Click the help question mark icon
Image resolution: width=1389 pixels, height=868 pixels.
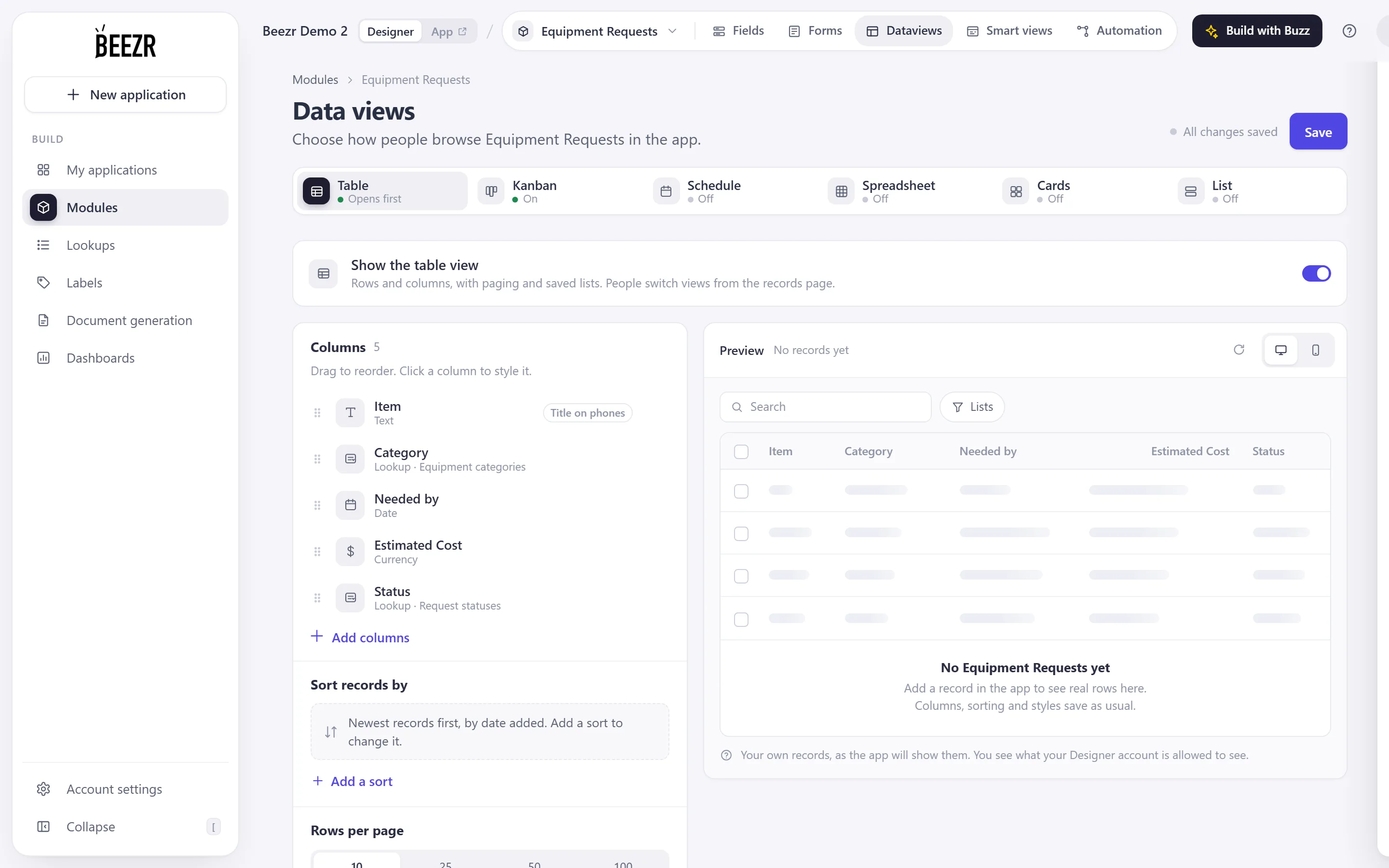1349,31
